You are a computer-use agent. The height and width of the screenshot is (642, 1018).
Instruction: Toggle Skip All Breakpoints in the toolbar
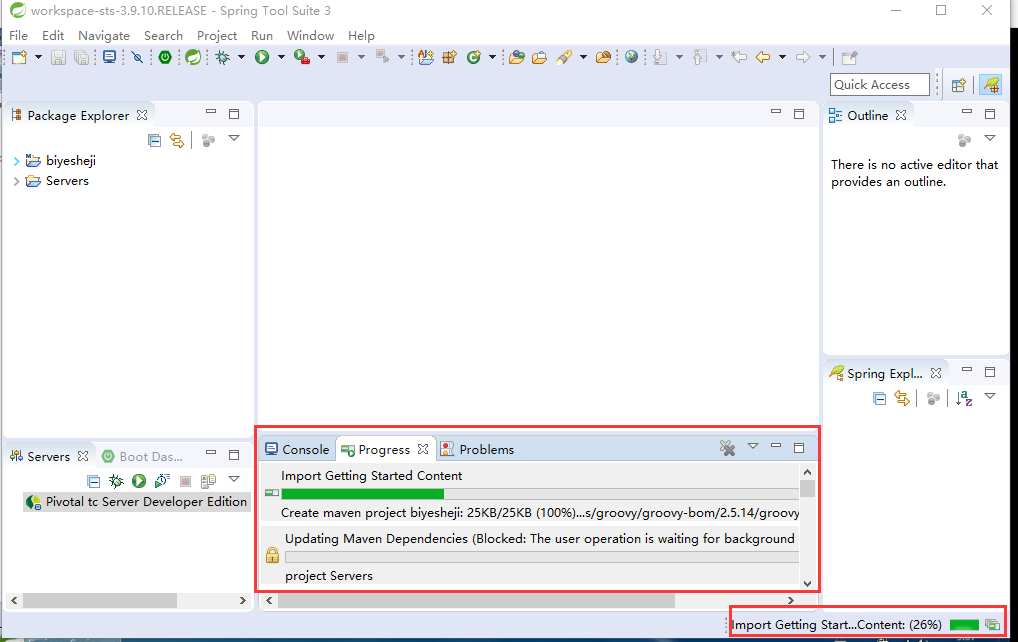tap(137, 57)
